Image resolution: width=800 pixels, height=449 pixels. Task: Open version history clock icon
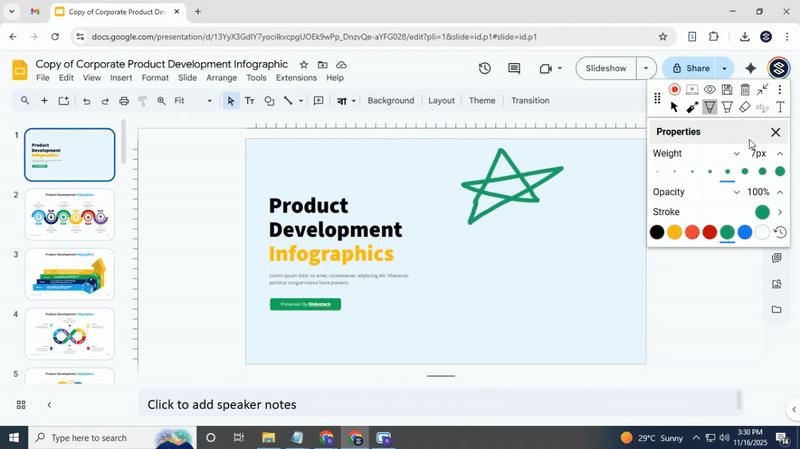coord(484,69)
